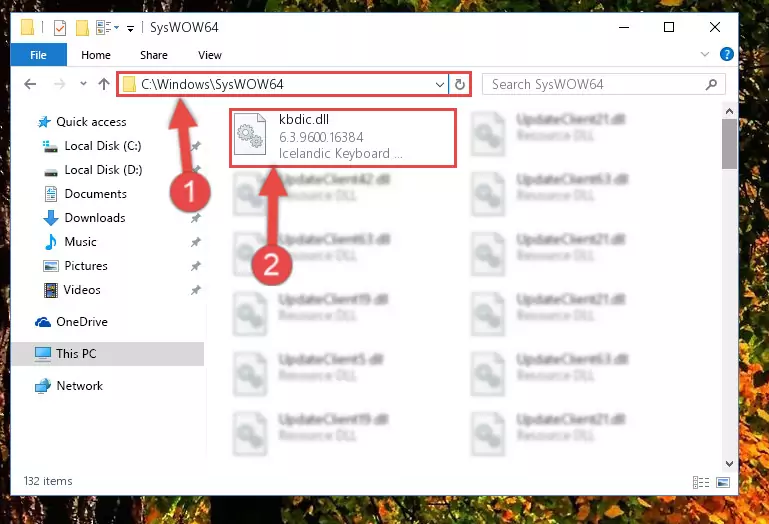Click the Quick access star icon
This screenshot has height=524, width=769.
pyautogui.click(x=44, y=122)
